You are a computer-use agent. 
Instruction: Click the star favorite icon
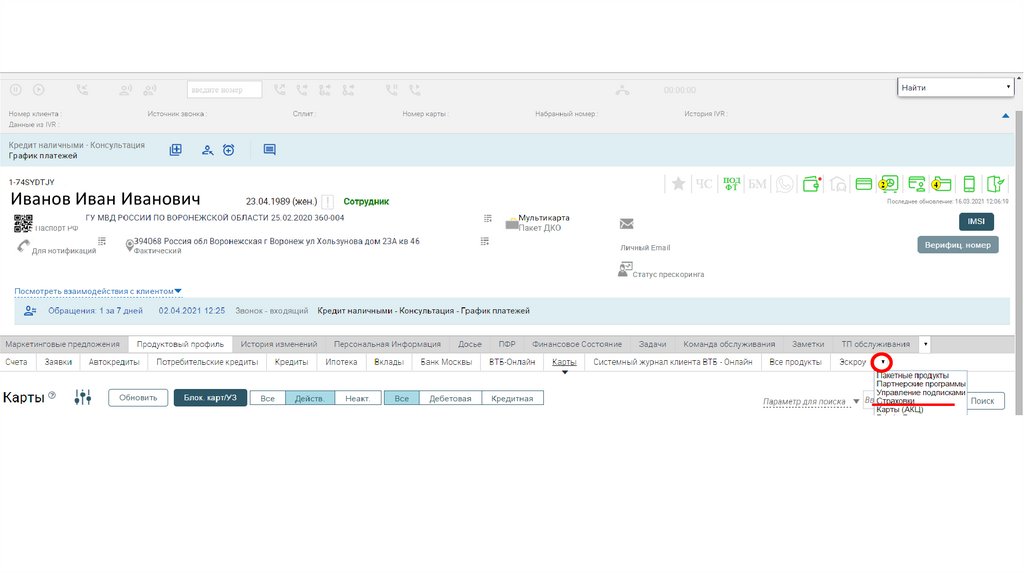pyautogui.click(x=679, y=184)
